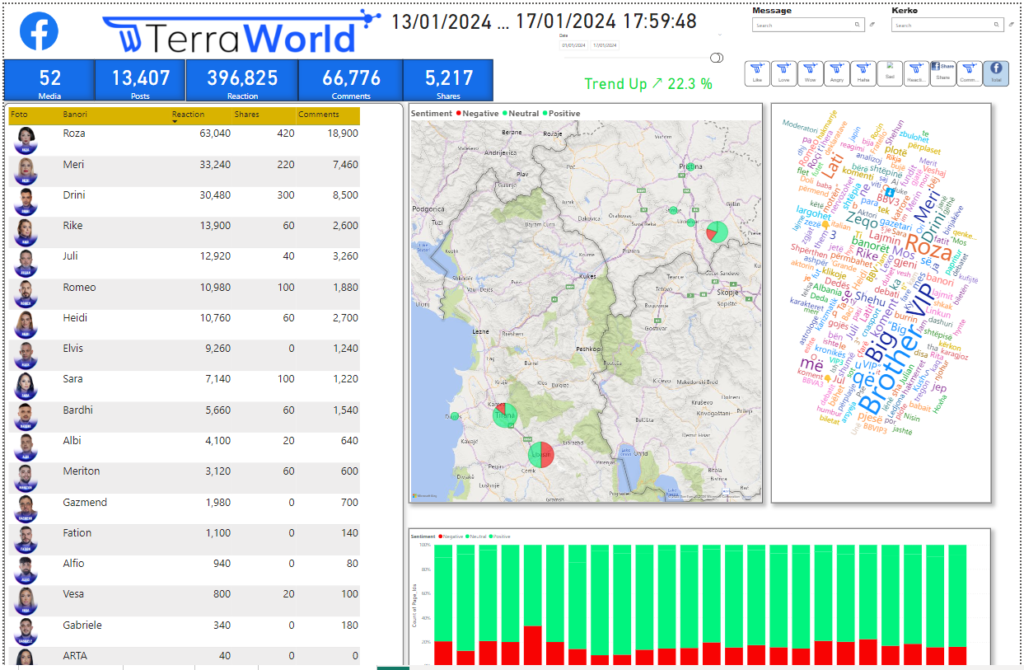The width and height of the screenshot is (1024, 670).
Task: Click the 66,776 Comments summary card
Action: [351, 81]
